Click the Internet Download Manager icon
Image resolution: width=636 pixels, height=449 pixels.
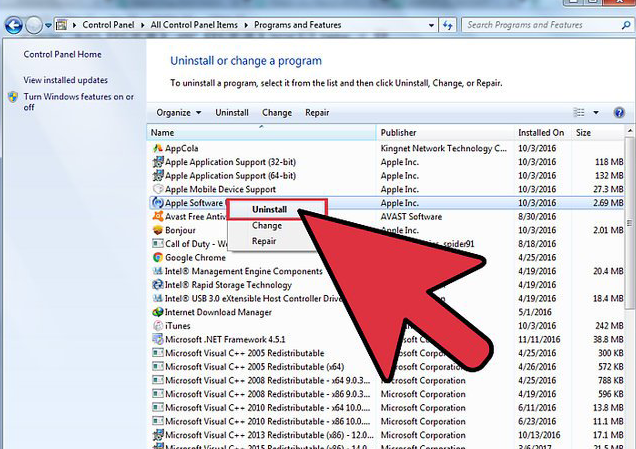click(x=157, y=312)
